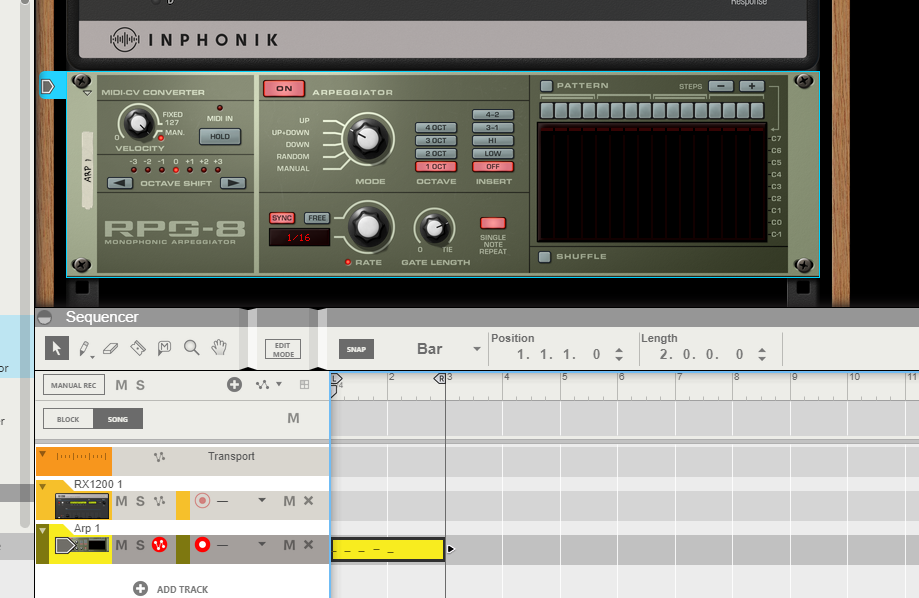The image size is (919, 598).
Task: Click the Gate Length knob
Action: tap(435, 227)
